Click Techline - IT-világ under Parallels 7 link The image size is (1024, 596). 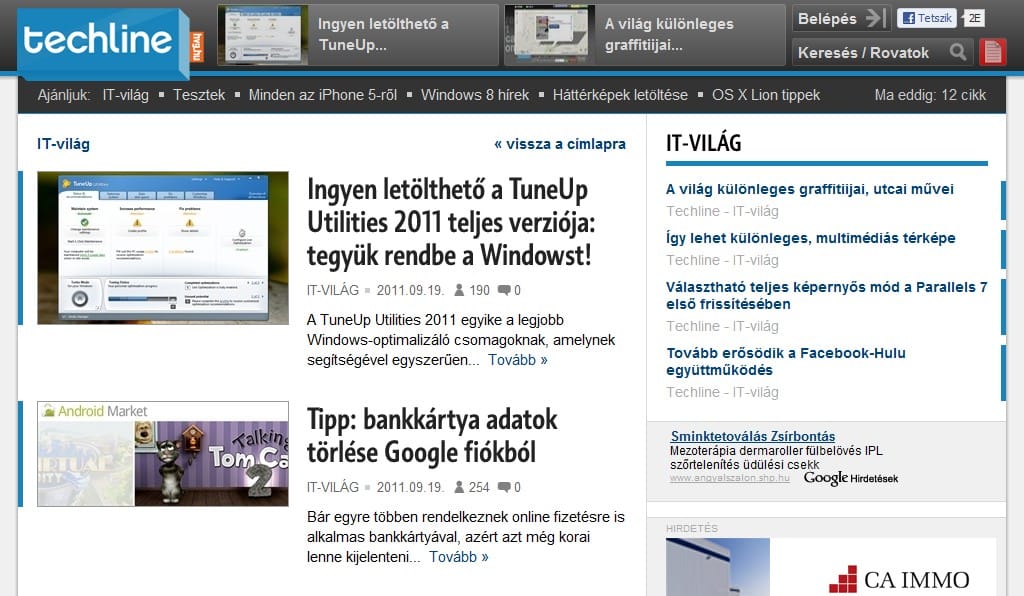click(722, 326)
